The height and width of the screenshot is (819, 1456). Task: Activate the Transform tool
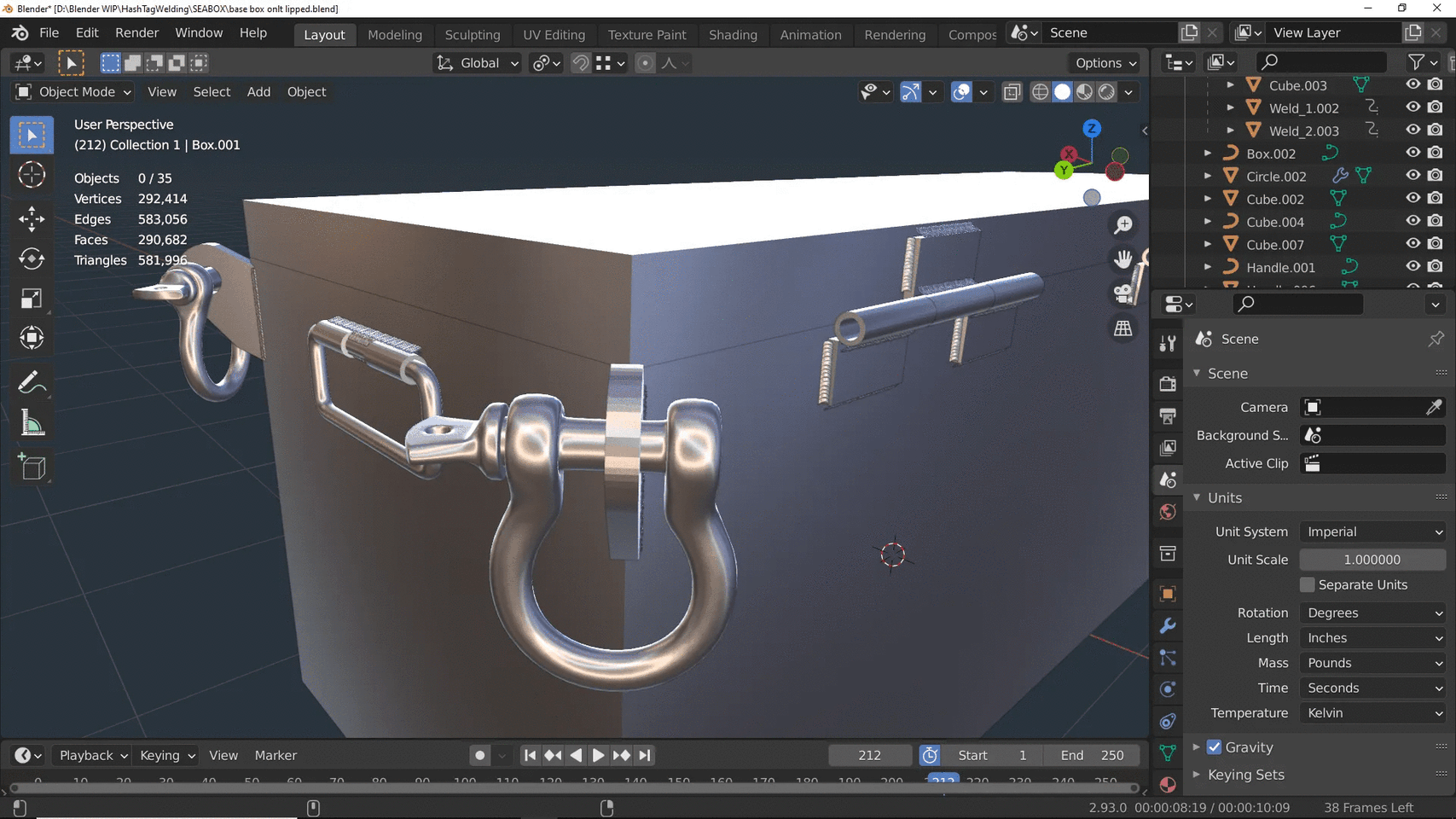[x=32, y=338]
